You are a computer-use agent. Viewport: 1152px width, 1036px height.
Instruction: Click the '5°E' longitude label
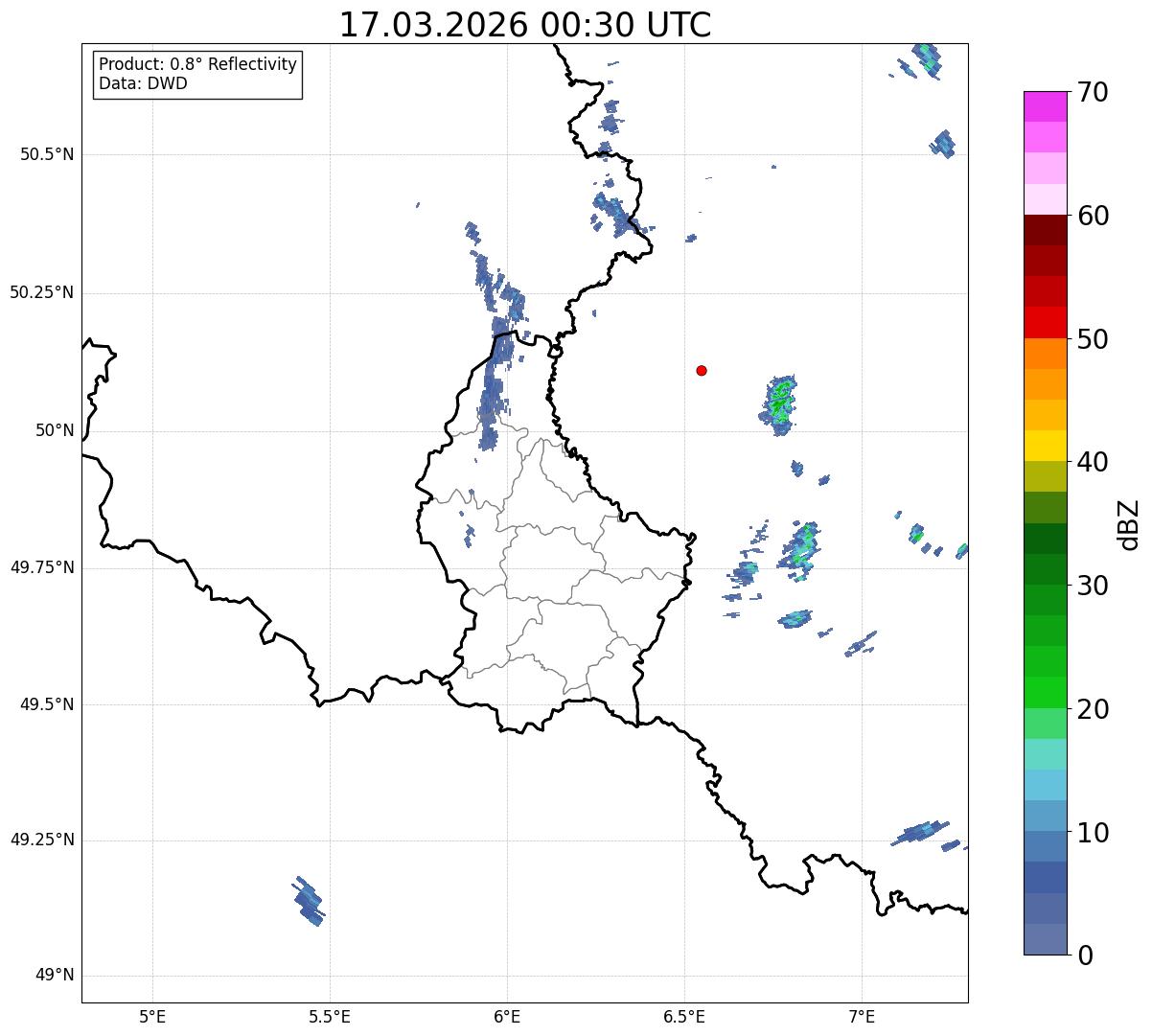(152, 1016)
